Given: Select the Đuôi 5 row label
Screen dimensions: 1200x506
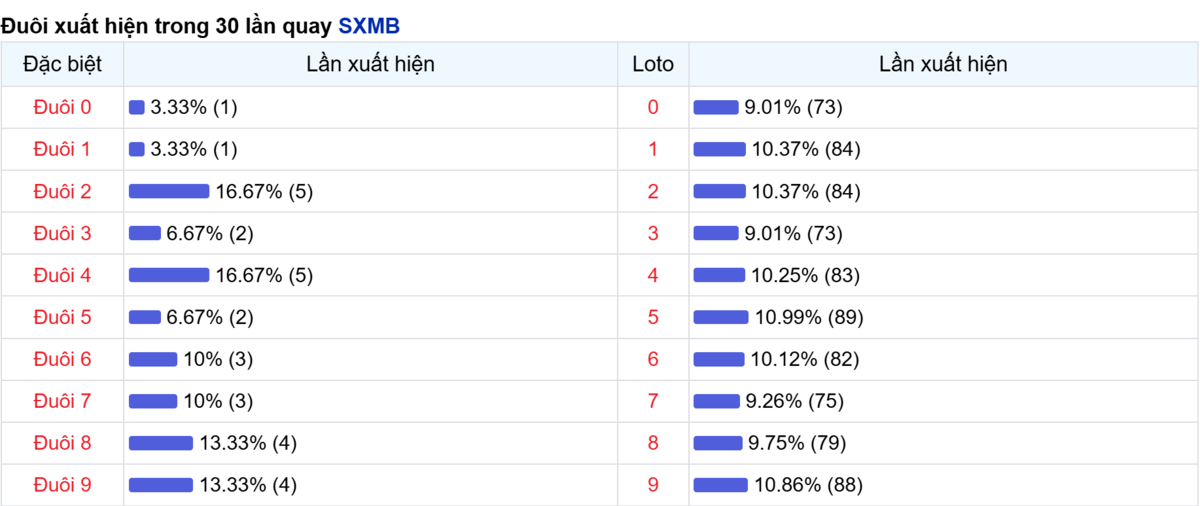Looking at the screenshot, I should coord(62,317).
